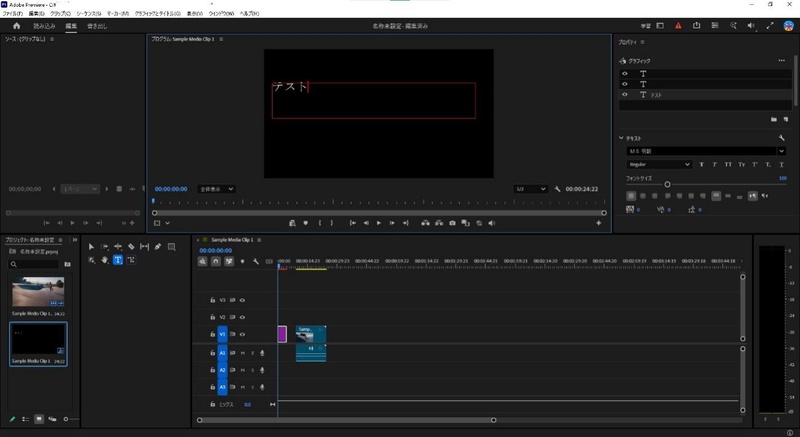Open the Properties panel menu icon
Viewport: 800px width, 437px height.
642,42
